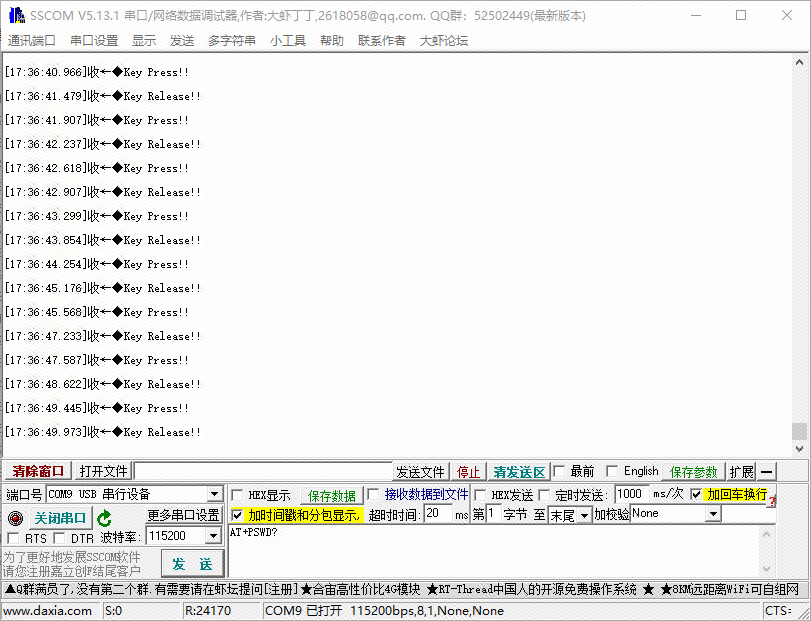
Task: Expand the 端口号 COM9 port dropdown
Action: click(x=214, y=495)
